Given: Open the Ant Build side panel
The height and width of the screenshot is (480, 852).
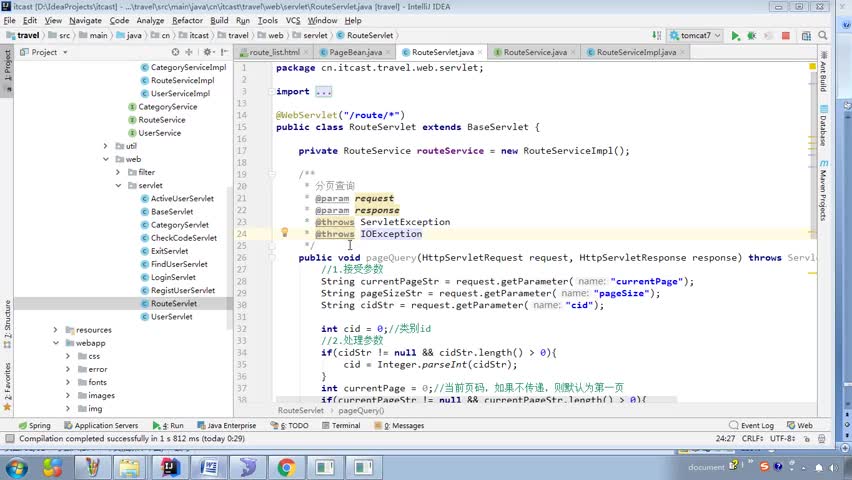Looking at the screenshot, I should [x=823, y=72].
